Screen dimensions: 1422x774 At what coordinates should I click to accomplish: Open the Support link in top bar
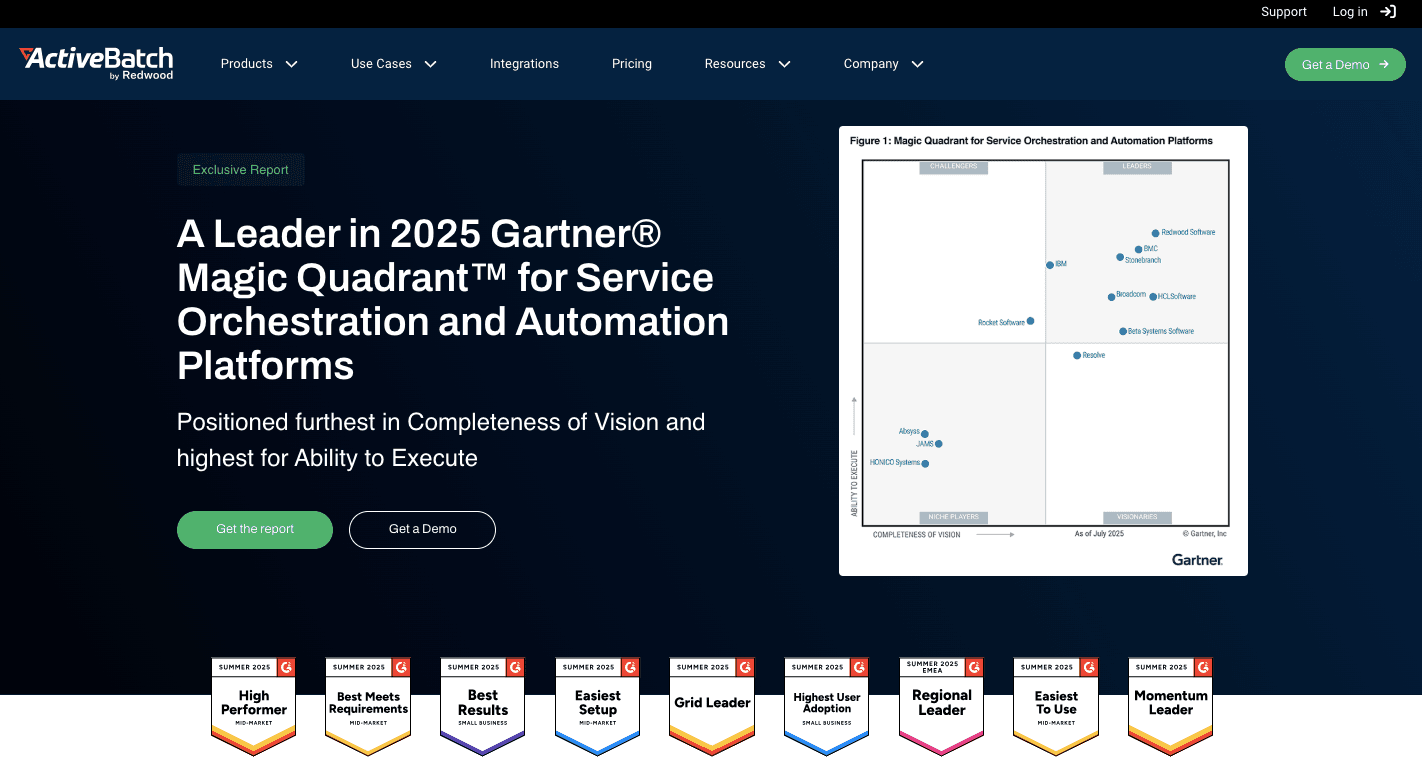click(x=1283, y=12)
